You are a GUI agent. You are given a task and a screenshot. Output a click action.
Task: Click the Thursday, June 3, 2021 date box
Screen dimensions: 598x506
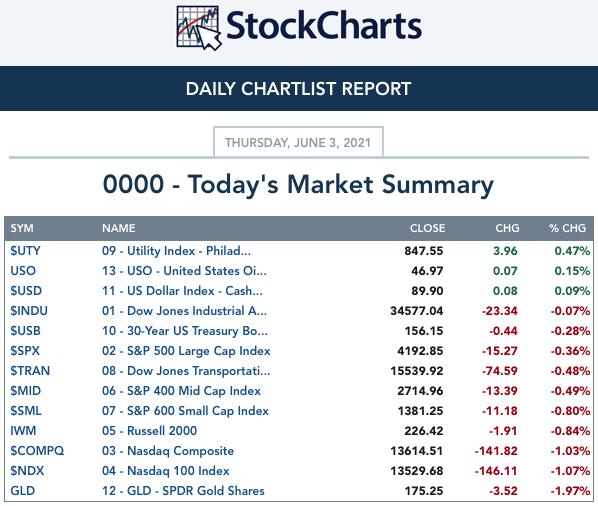pyautogui.click(x=298, y=142)
